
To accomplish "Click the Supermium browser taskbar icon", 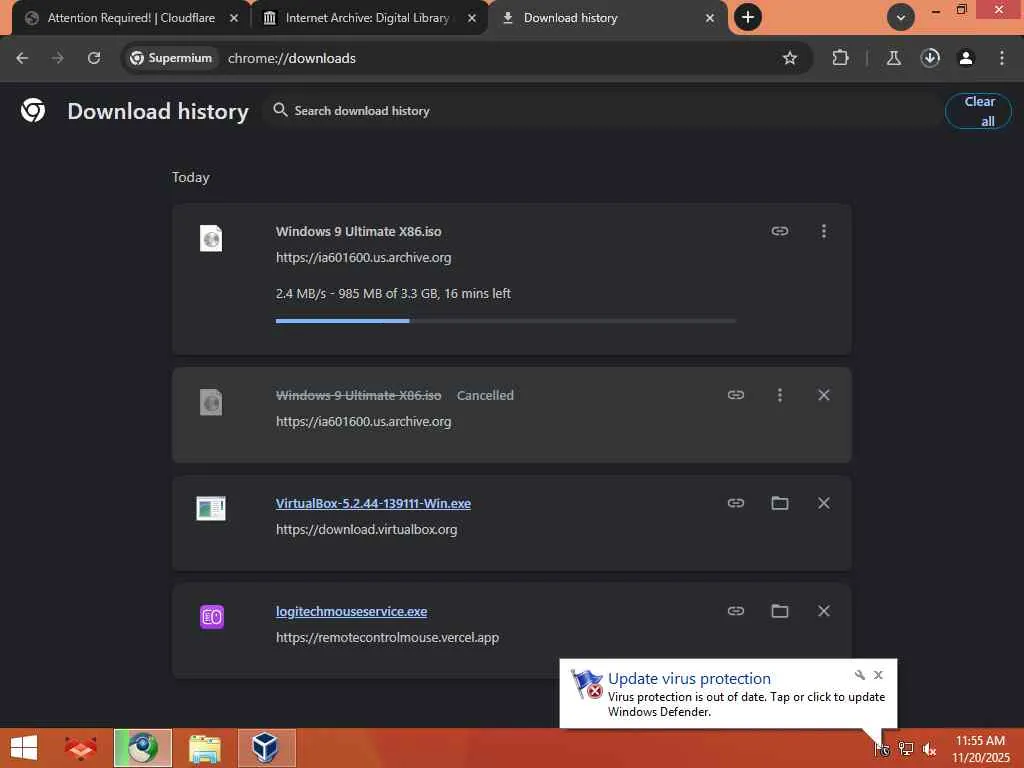I will pos(143,748).
